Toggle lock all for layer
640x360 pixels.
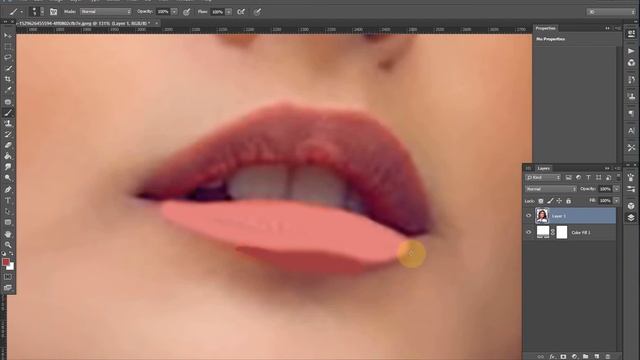569,201
